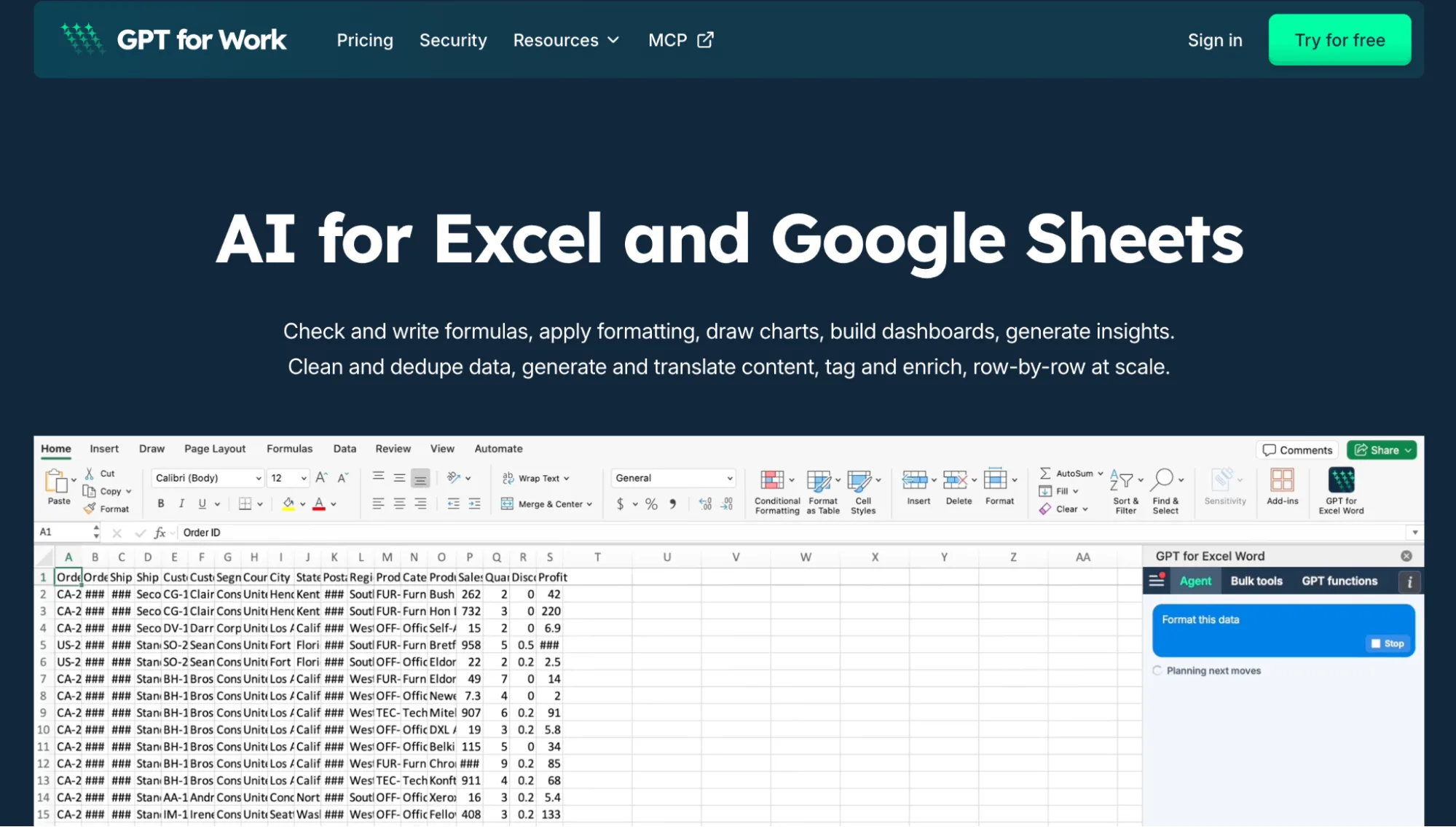Center text horizontally

click(x=399, y=503)
